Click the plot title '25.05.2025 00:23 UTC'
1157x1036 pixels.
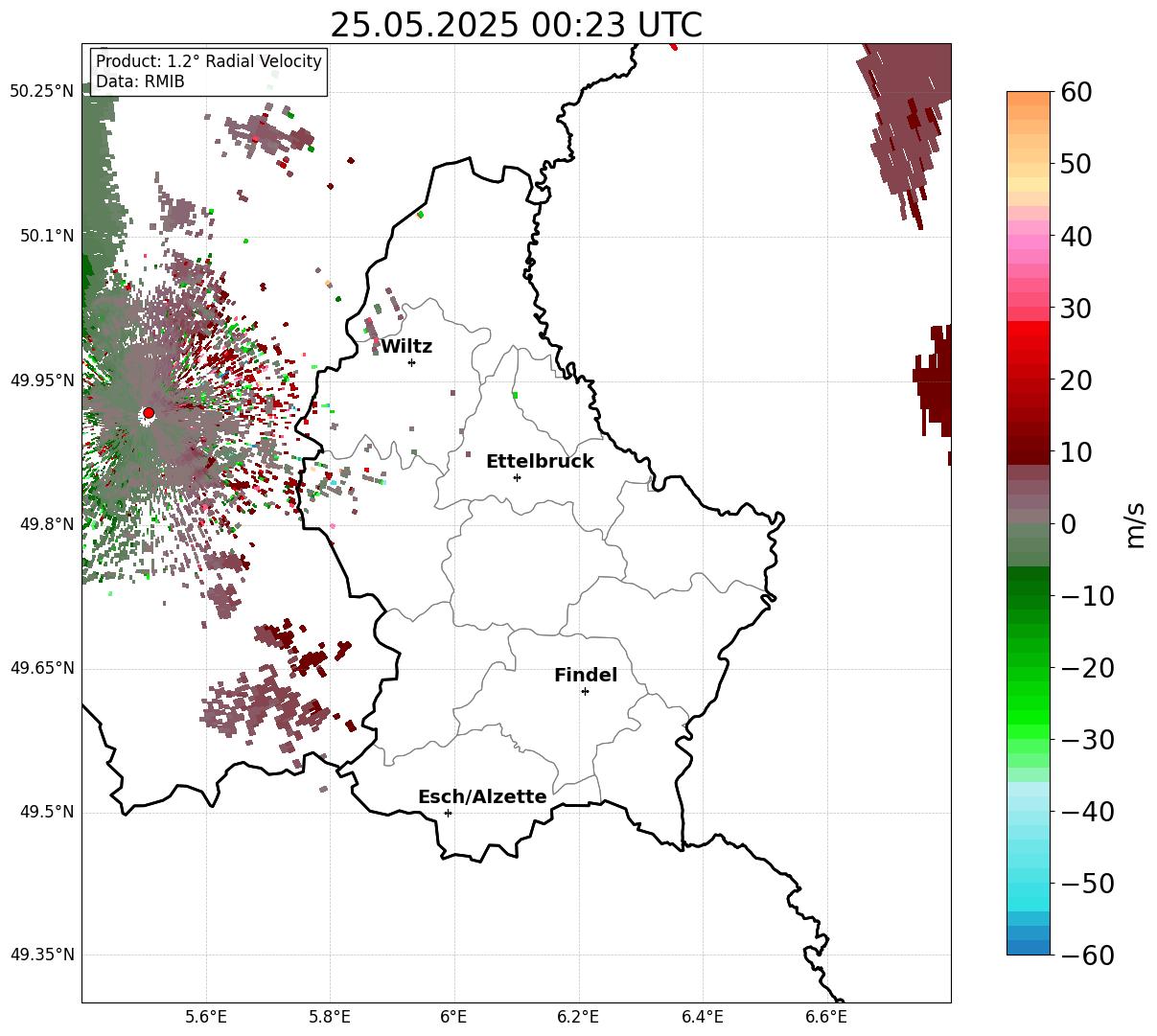click(x=516, y=24)
